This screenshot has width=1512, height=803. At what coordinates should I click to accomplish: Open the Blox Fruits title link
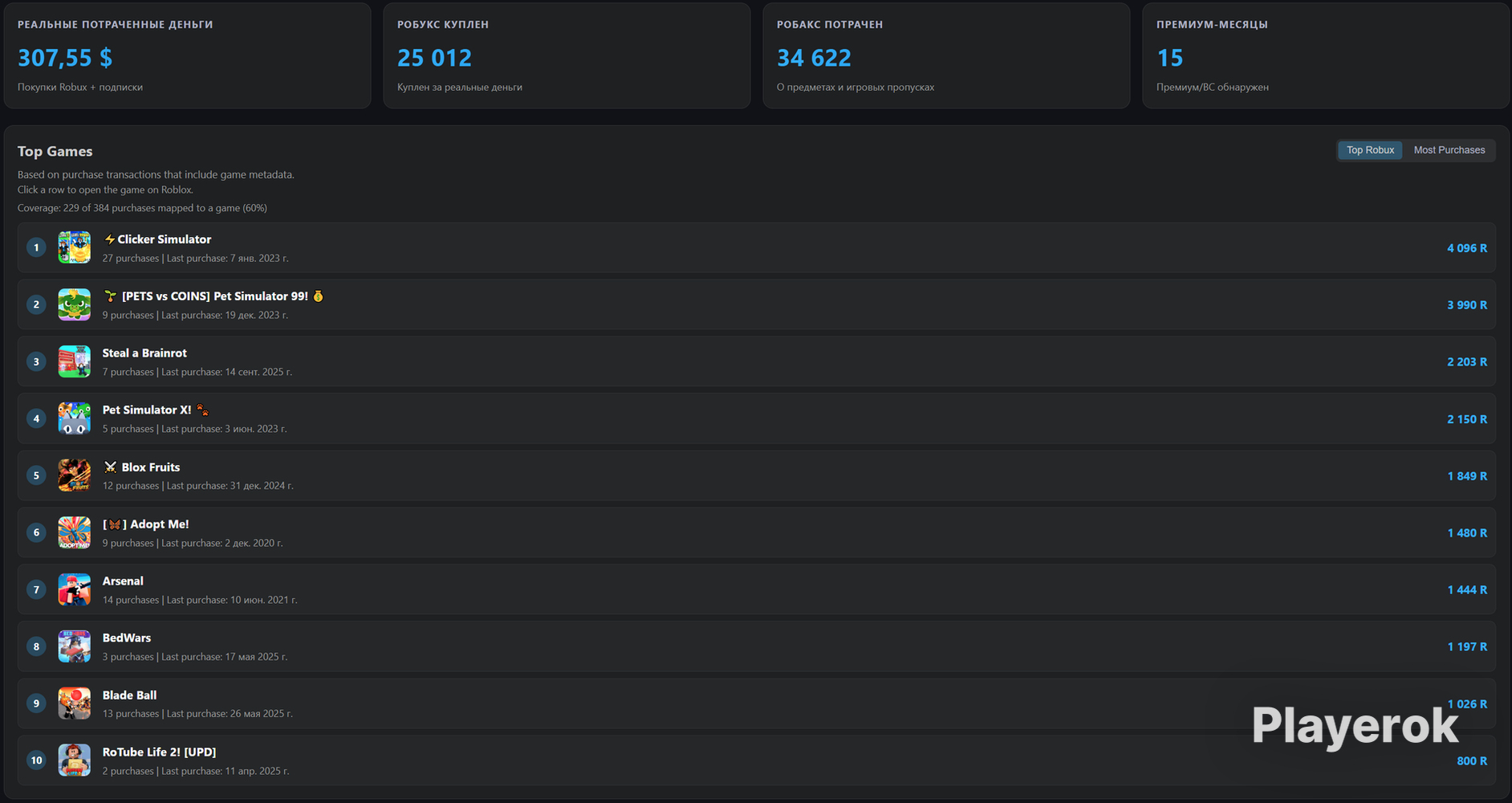click(141, 467)
